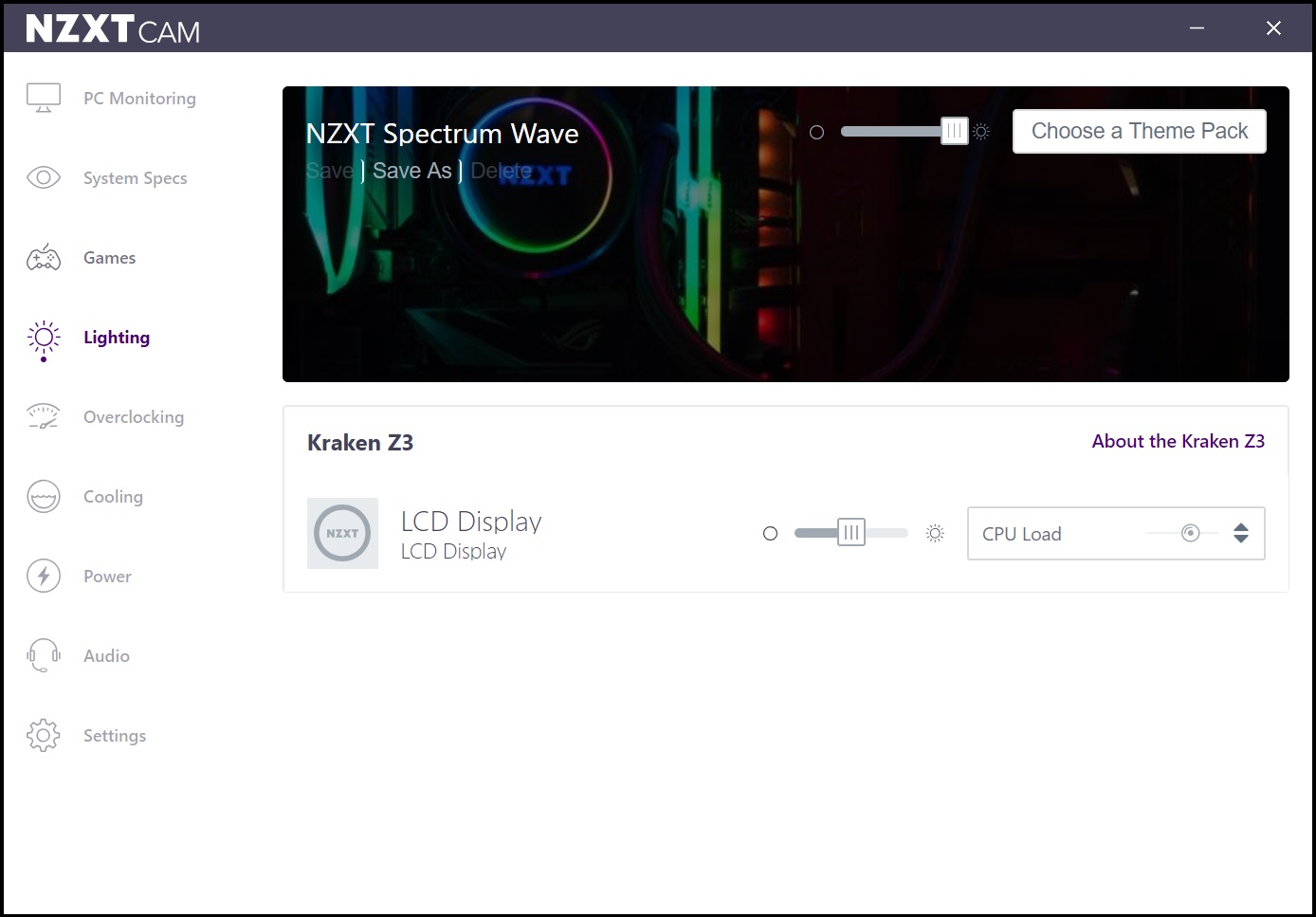
Task: Click the Choose a Theme Pack button
Action: coord(1140,132)
